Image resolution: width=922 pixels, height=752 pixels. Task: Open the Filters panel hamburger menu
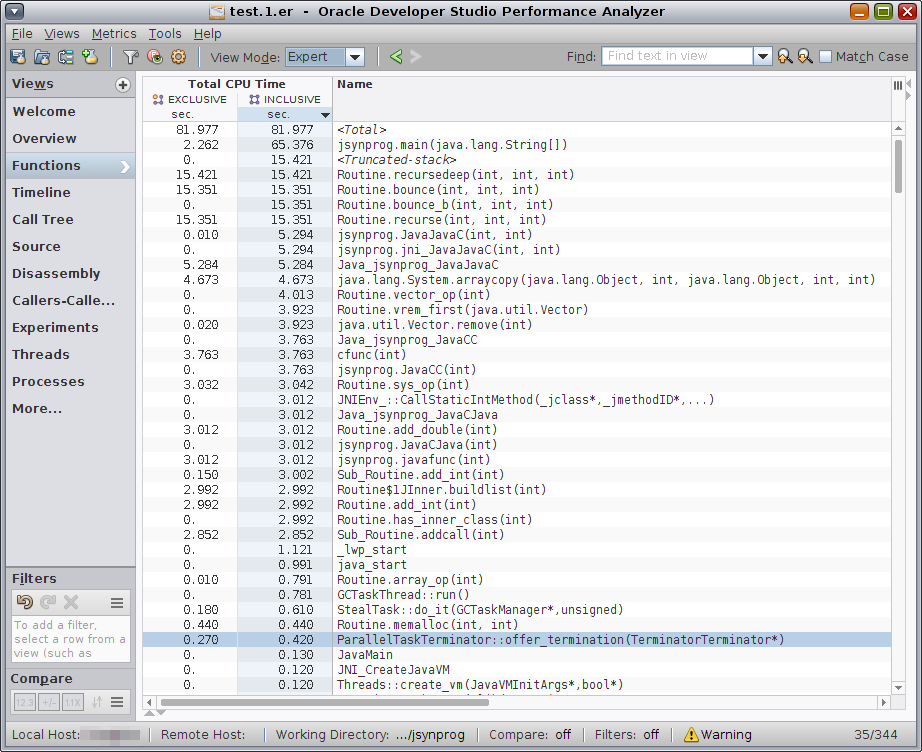117,602
